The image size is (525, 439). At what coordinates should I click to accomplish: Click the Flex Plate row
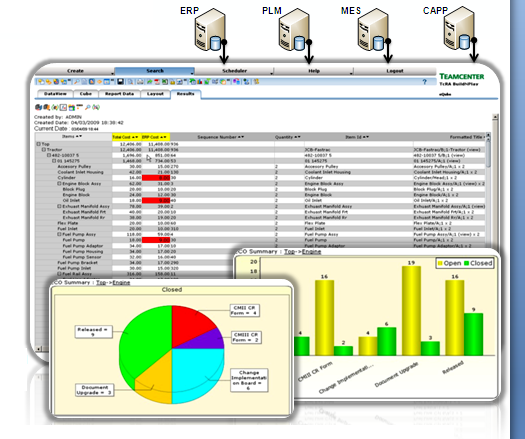(x=260, y=223)
